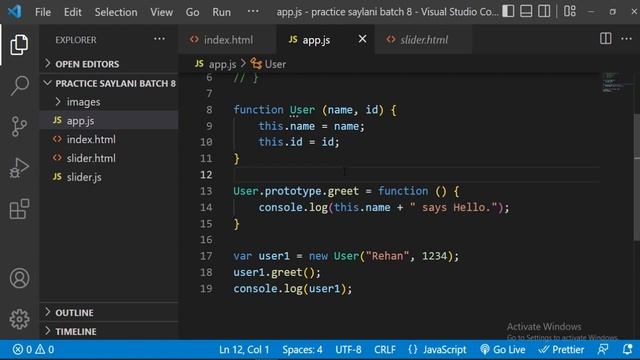Open the notifications bell
The width and height of the screenshot is (640, 360).
pos(627,349)
